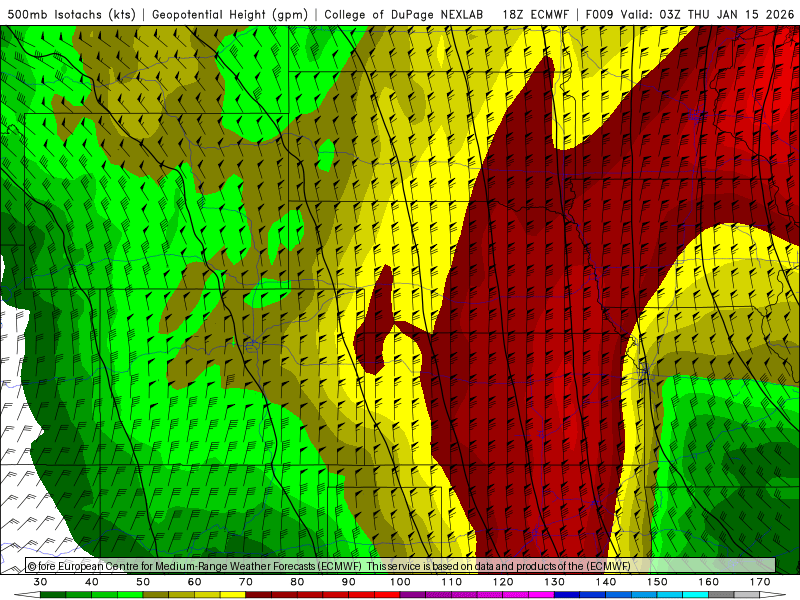
Task: Click the 'College of DuPage NEXLAB' label
Action: click(404, 14)
